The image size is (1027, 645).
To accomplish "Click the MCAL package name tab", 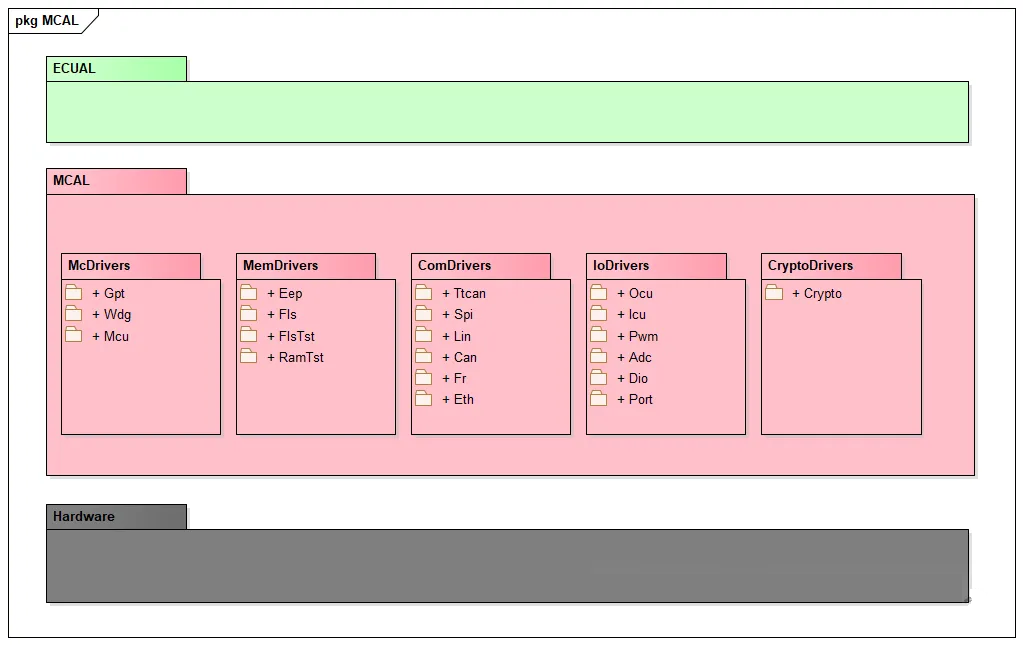I will pos(116,181).
